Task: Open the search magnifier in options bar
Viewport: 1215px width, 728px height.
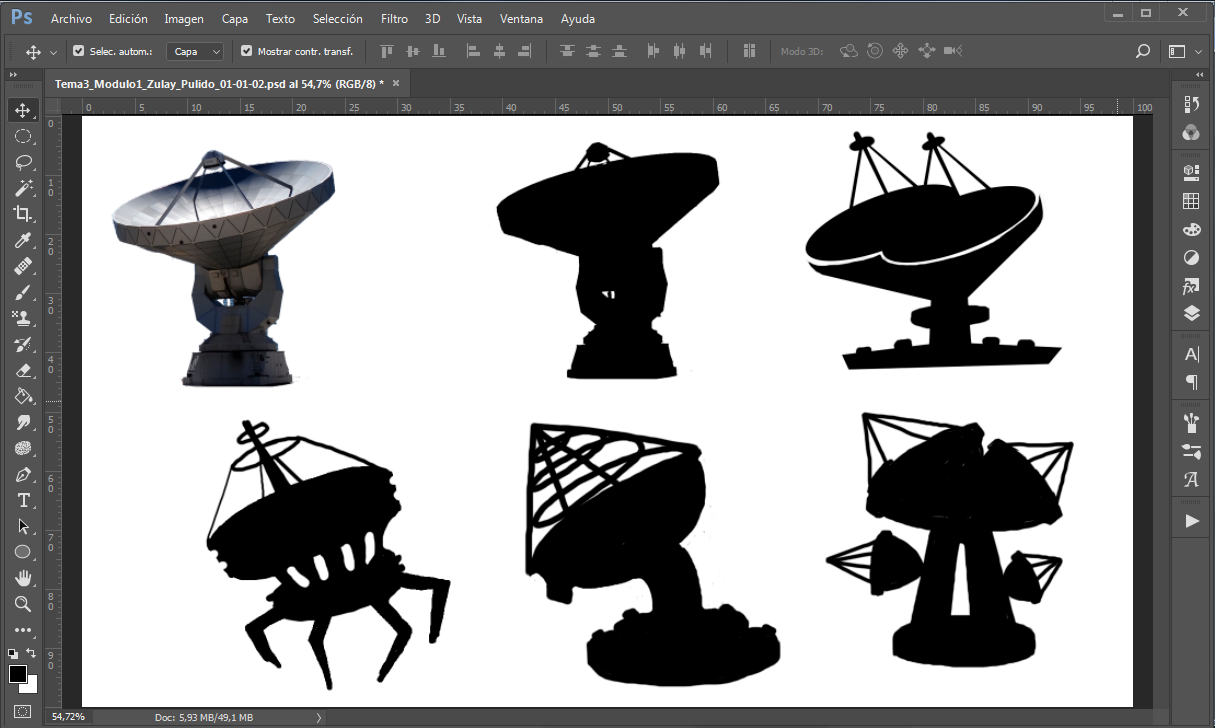Action: 1142,51
